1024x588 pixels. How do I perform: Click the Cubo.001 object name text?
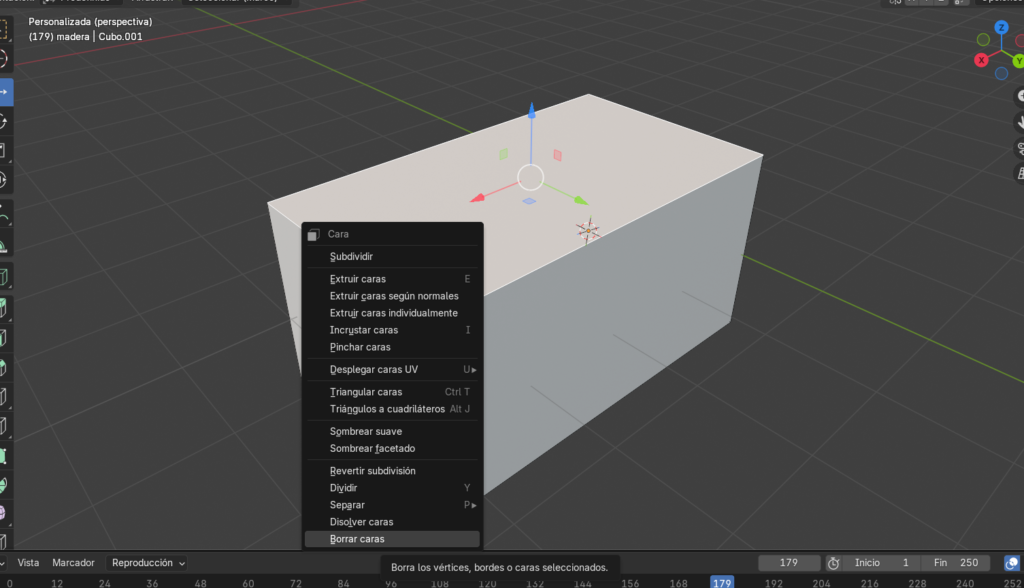[x=120, y=37]
